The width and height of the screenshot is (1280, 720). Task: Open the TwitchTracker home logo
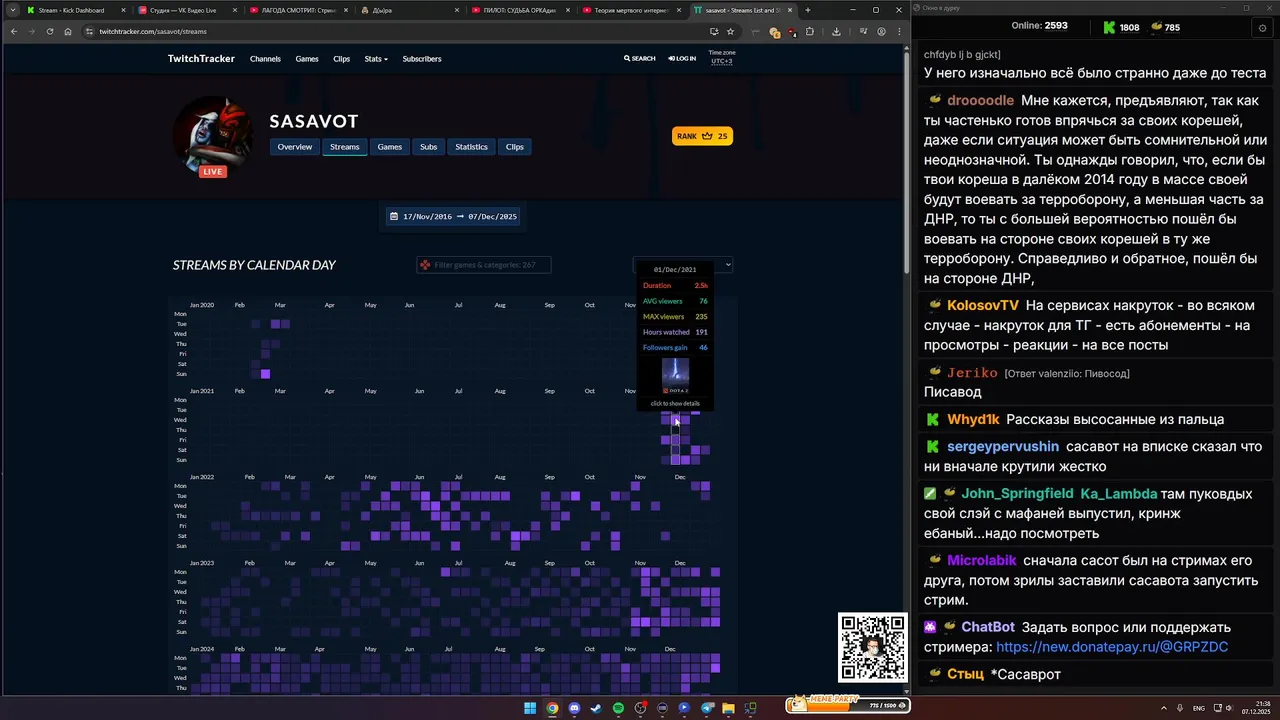pos(201,59)
